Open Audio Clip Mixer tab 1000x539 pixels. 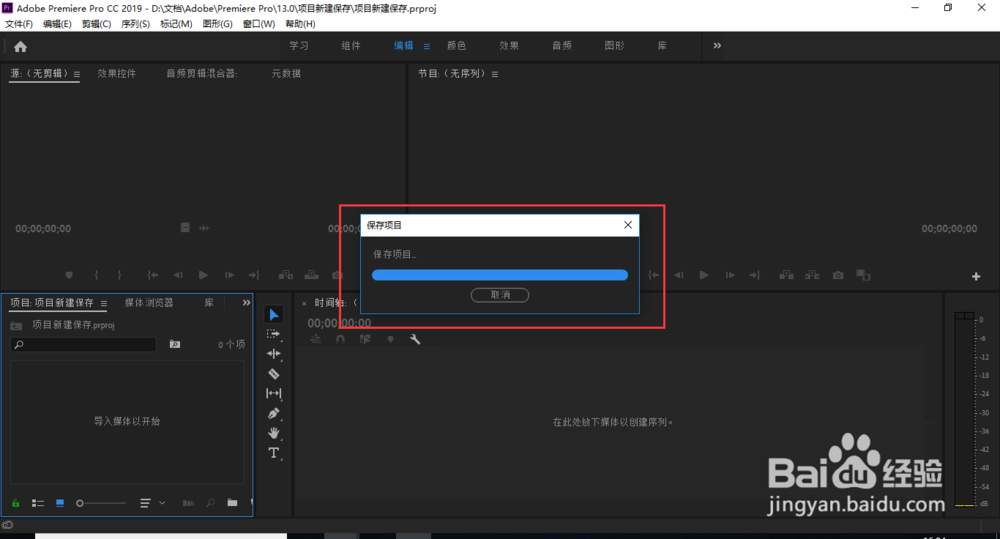[202, 73]
